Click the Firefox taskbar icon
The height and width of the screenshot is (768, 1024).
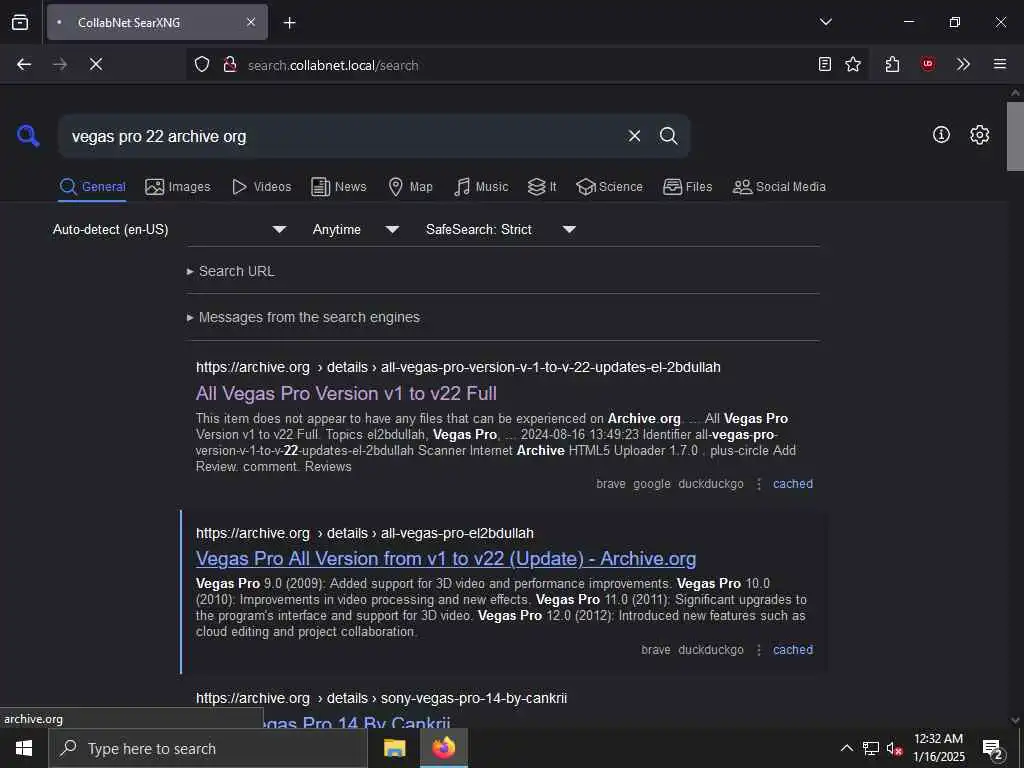(443, 748)
